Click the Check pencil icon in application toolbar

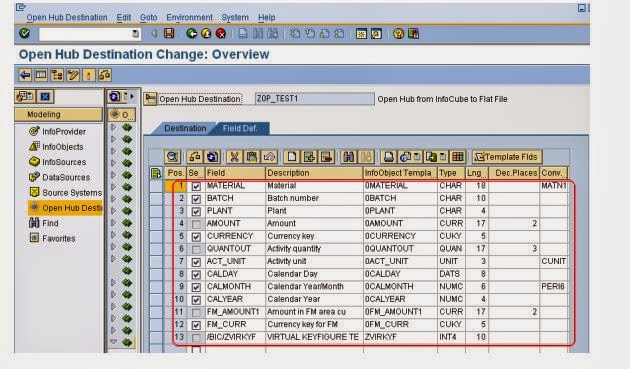pyautogui.click(x=73, y=75)
